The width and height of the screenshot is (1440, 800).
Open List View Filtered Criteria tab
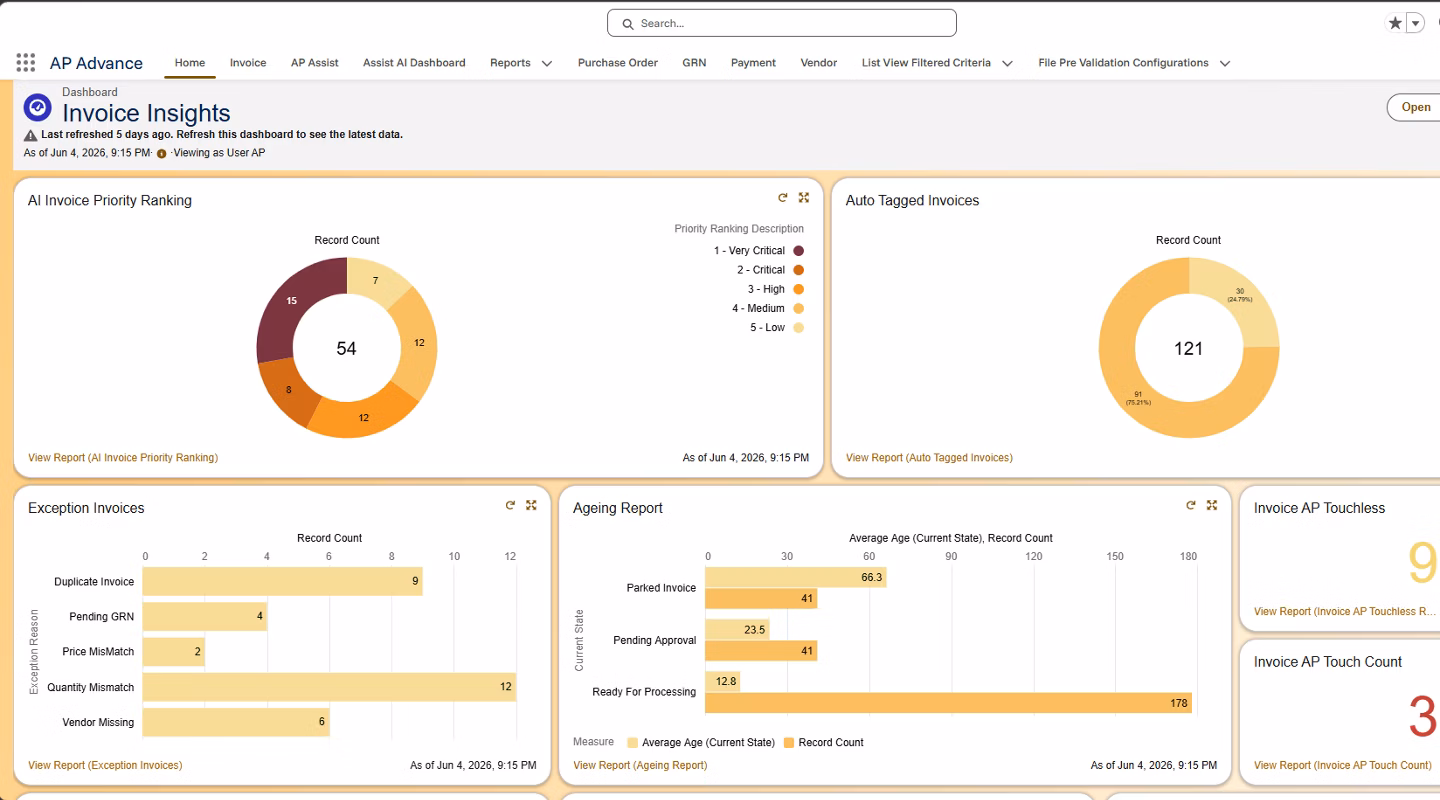point(926,62)
